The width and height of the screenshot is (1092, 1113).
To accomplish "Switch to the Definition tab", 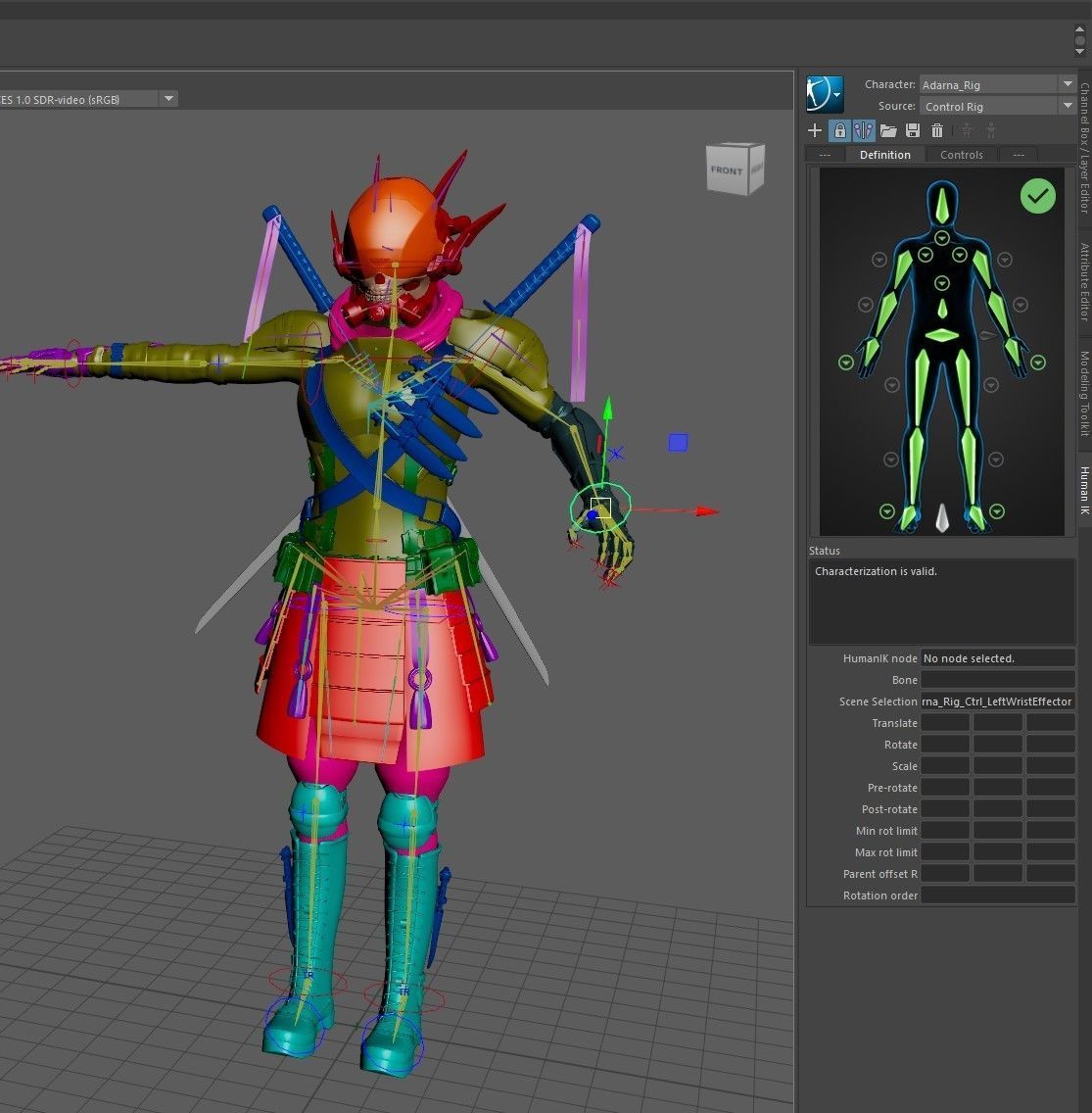I will click(x=884, y=155).
